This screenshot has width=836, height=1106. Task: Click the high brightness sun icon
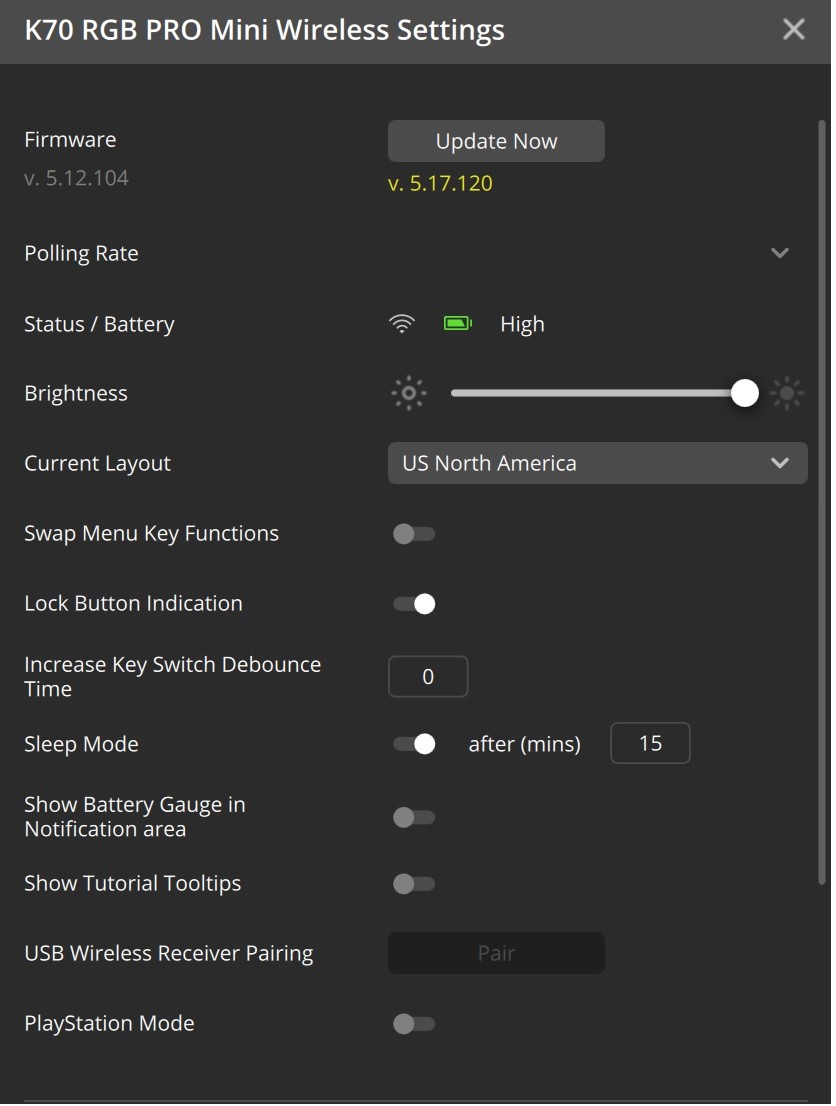pos(787,394)
